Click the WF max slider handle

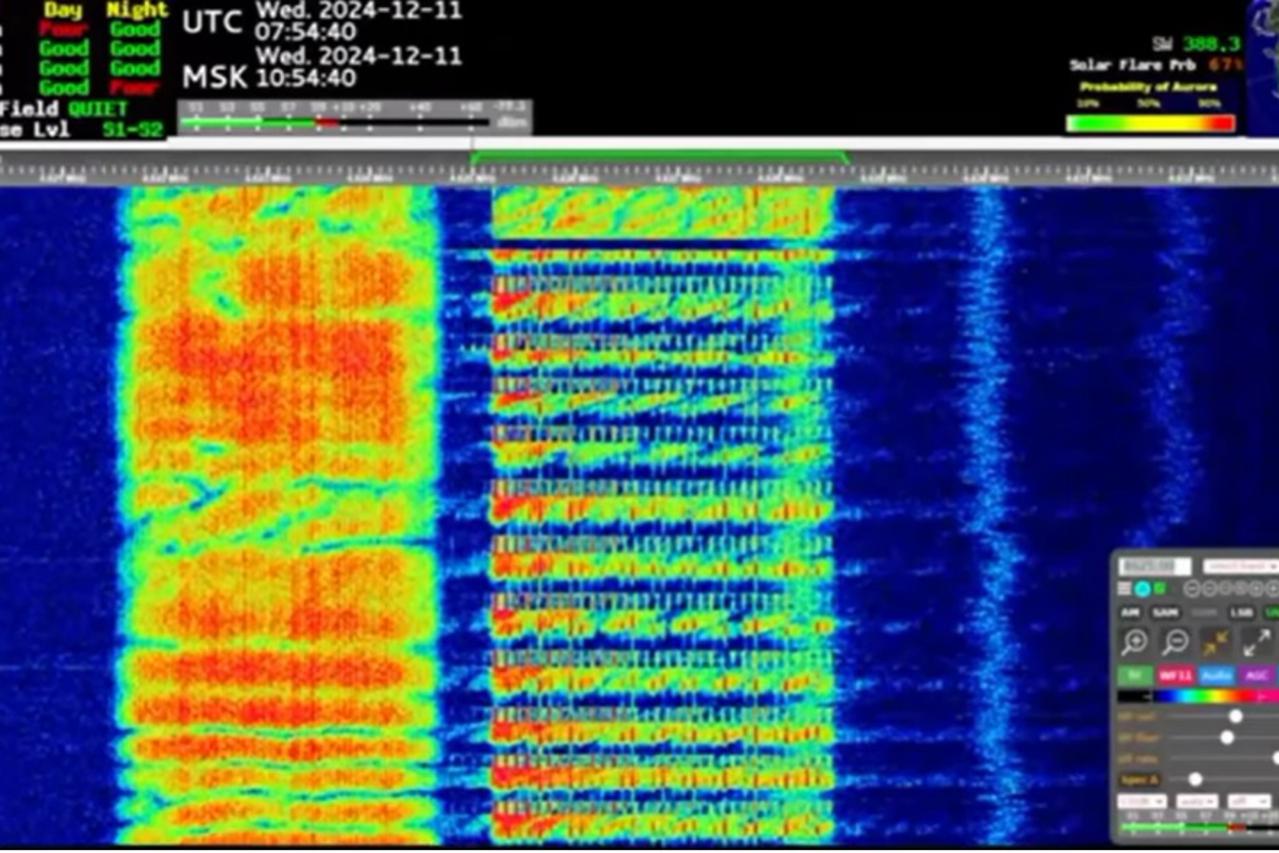(1236, 716)
